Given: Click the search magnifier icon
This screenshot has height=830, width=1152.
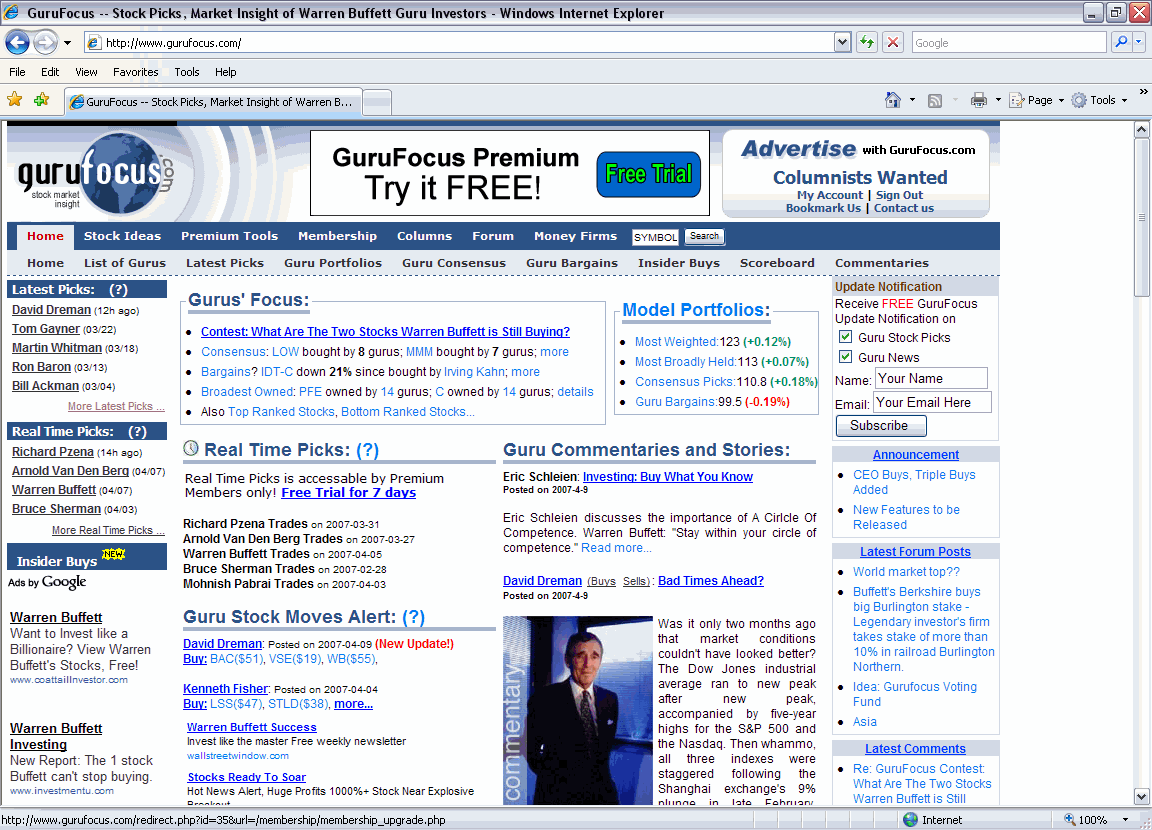Looking at the screenshot, I should pos(1121,42).
